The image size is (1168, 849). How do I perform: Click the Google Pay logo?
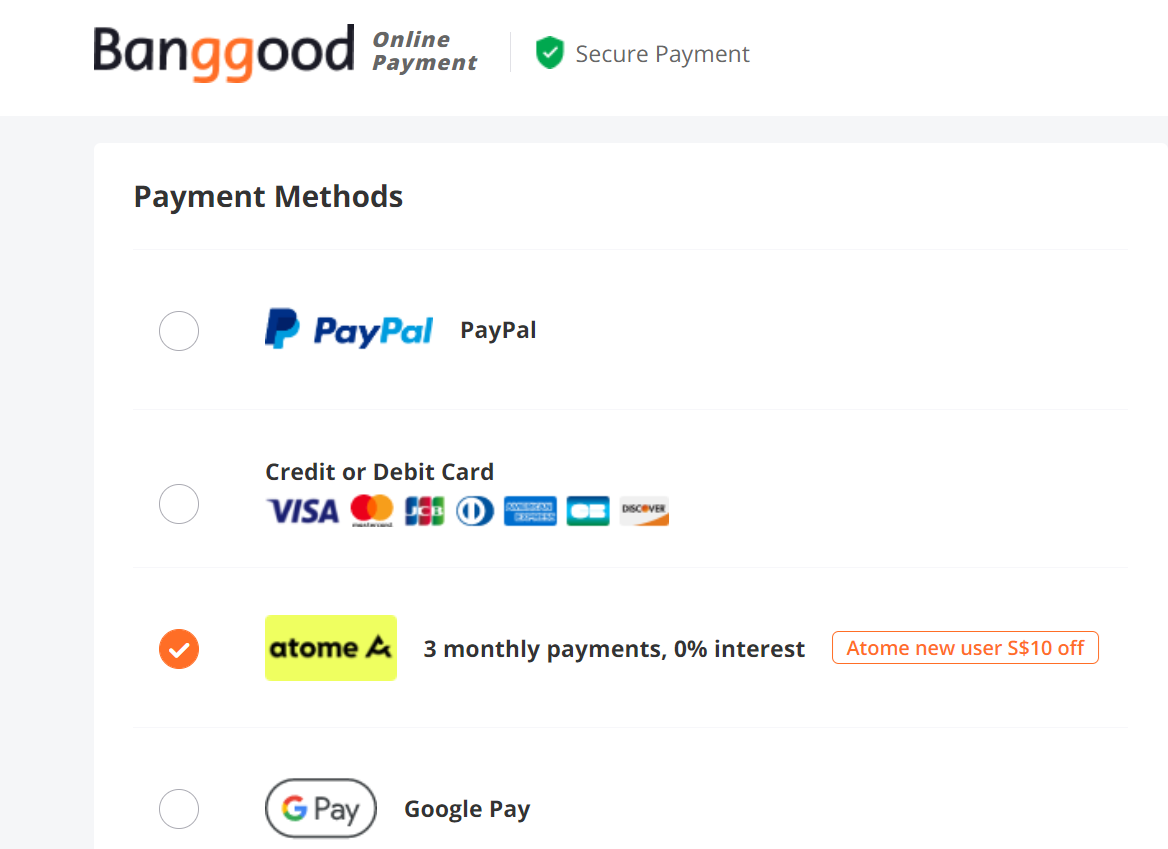(x=320, y=808)
